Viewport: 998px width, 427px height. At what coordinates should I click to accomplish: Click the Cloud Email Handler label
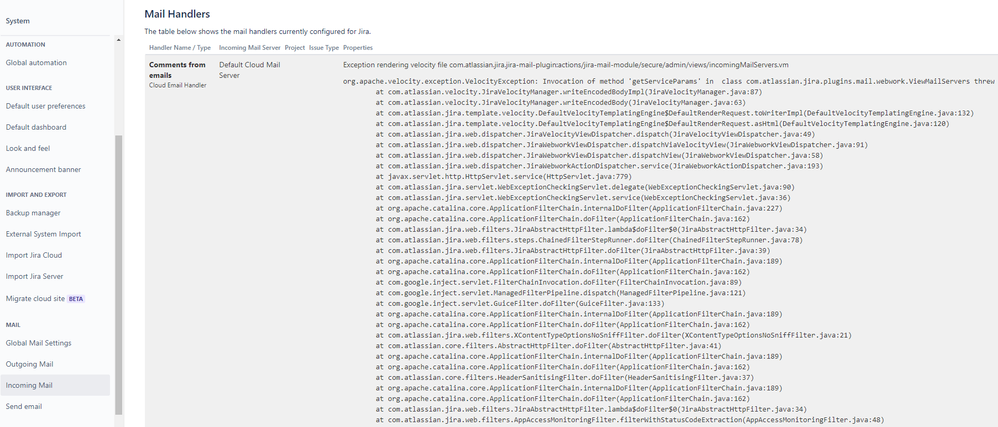click(x=178, y=85)
